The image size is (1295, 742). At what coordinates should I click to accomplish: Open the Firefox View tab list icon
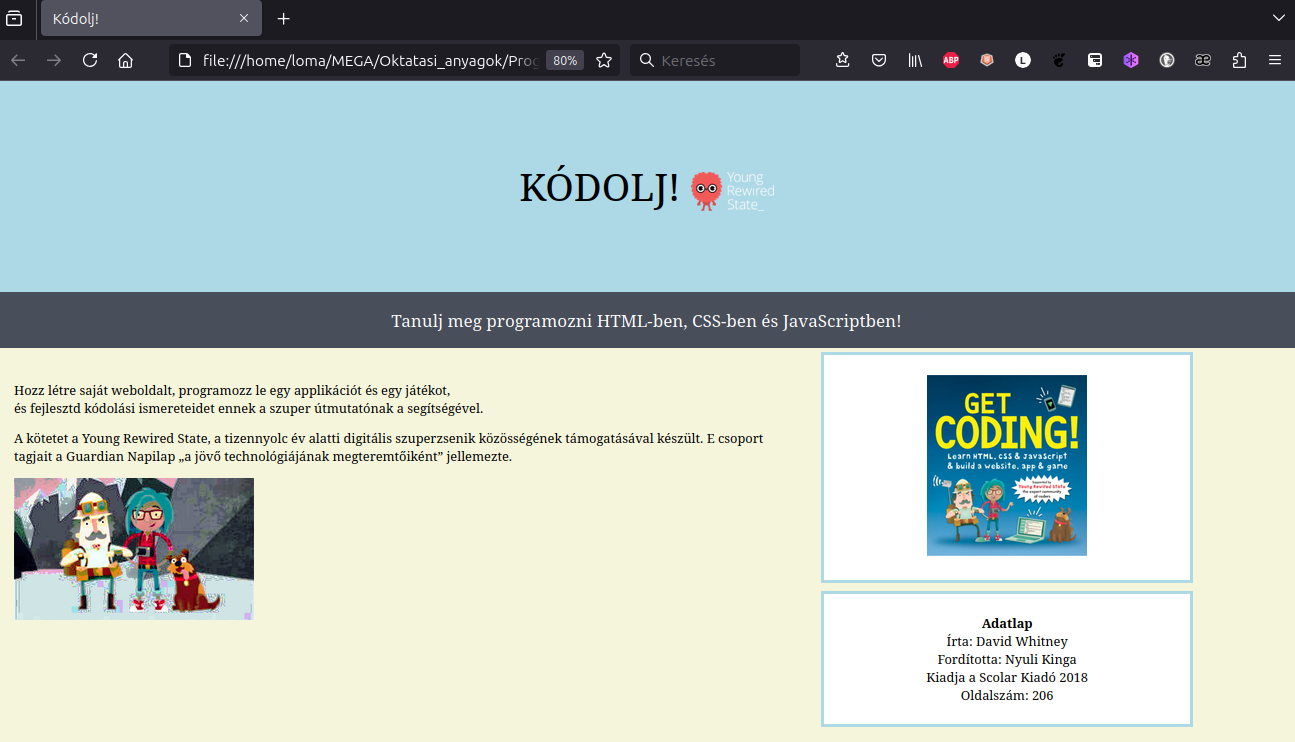(x=14, y=18)
